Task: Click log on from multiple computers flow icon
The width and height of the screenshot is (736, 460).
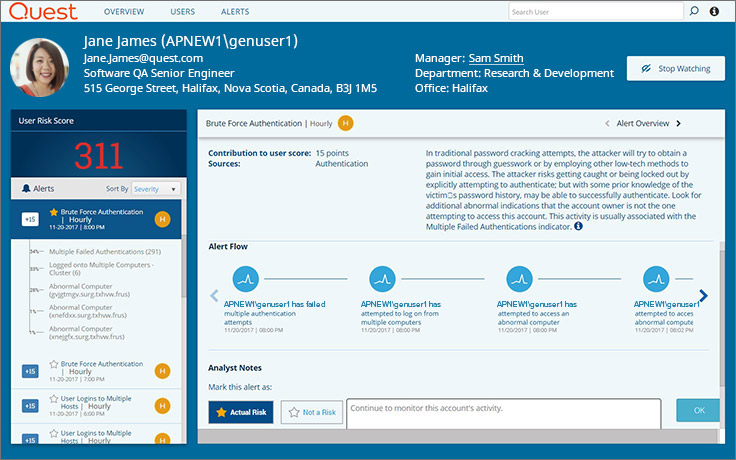Action: pos(382,279)
